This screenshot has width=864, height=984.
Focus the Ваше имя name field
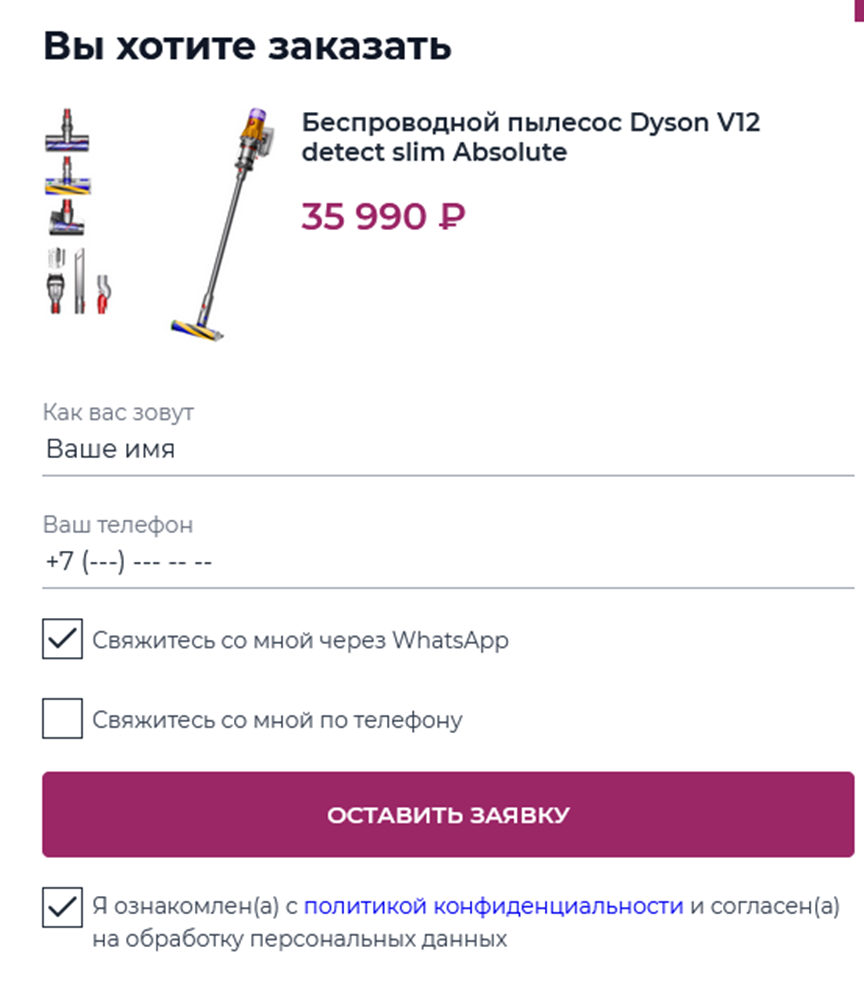448,450
